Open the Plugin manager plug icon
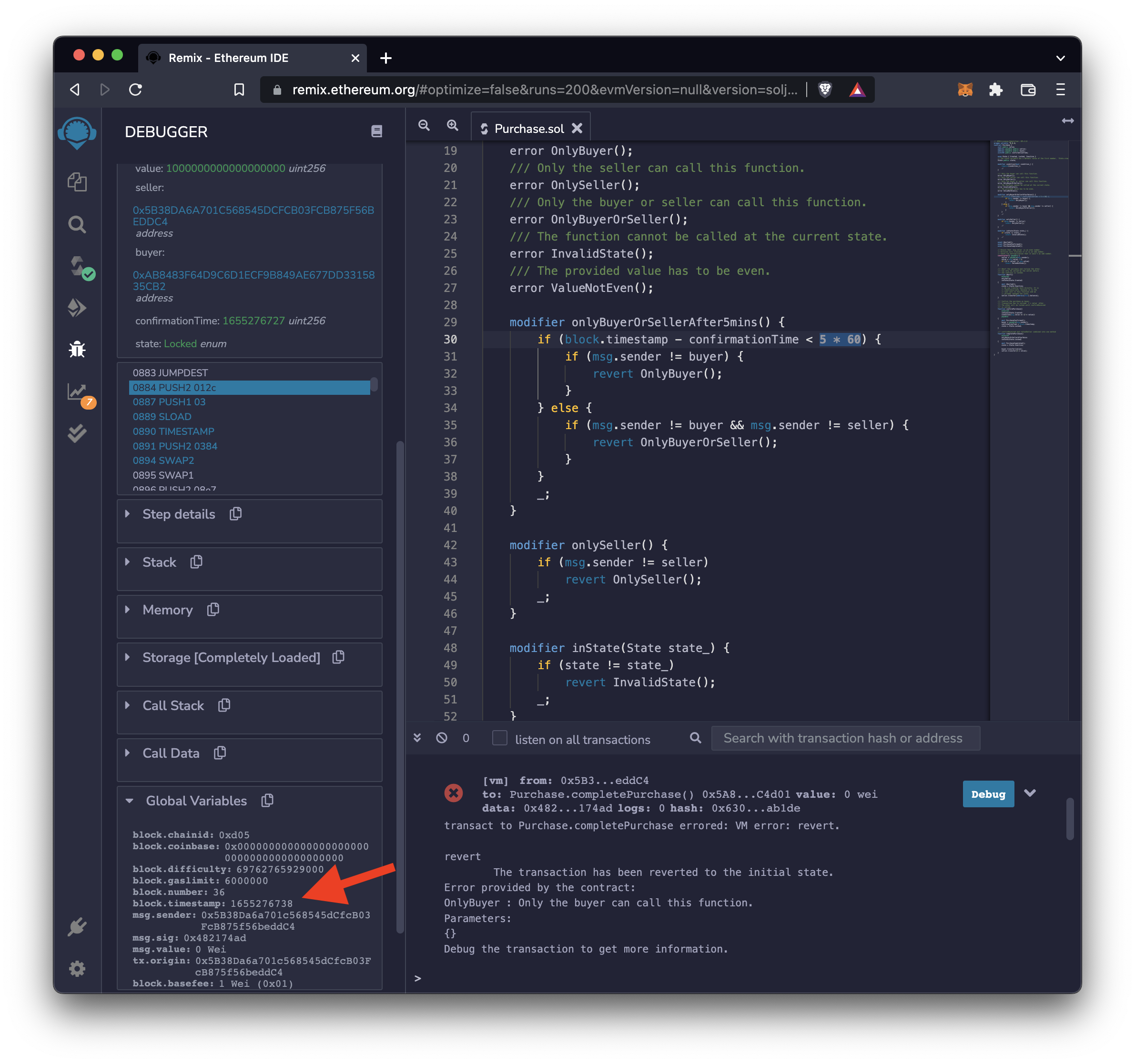This screenshot has width=1135, height=1064. (x=77, y=926)
